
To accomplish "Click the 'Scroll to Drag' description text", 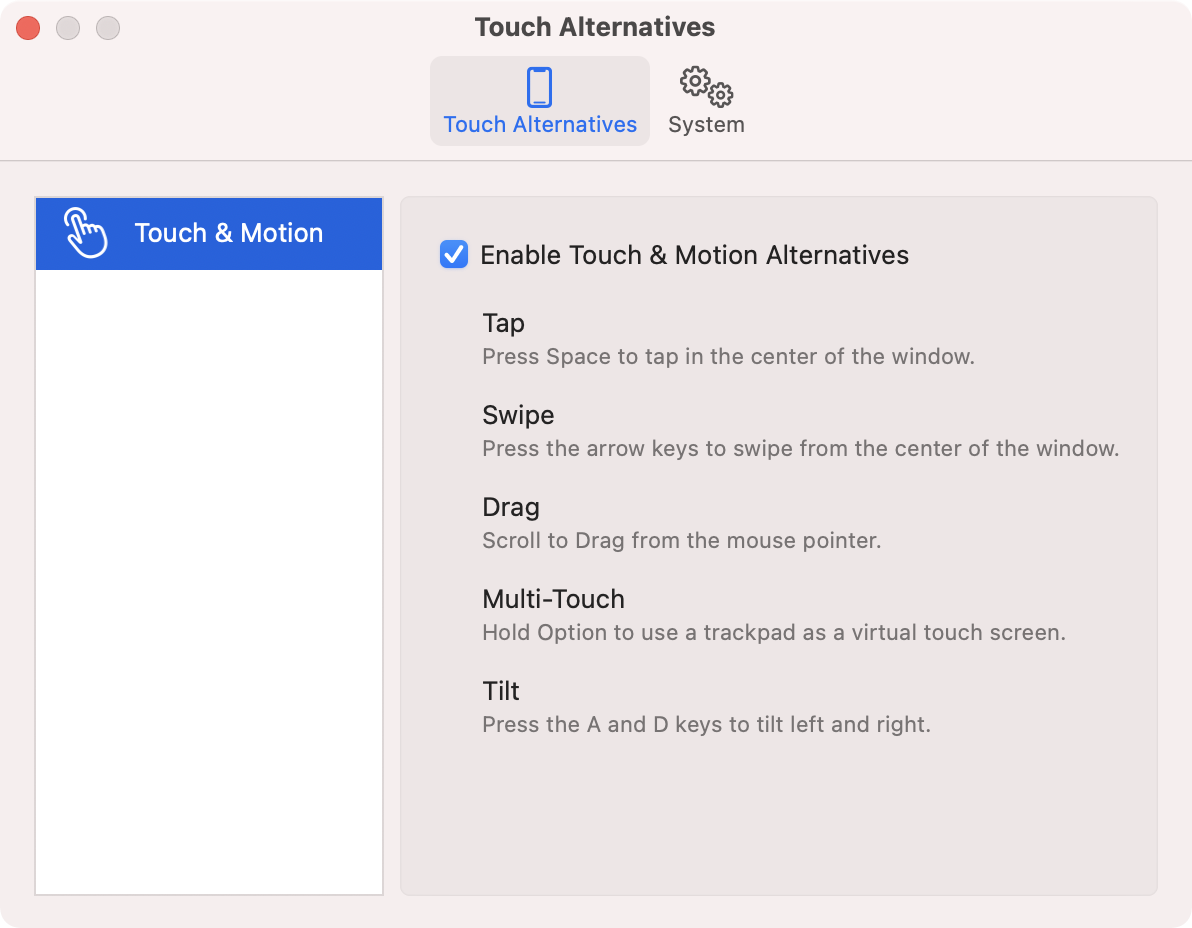I will point(681,541).
